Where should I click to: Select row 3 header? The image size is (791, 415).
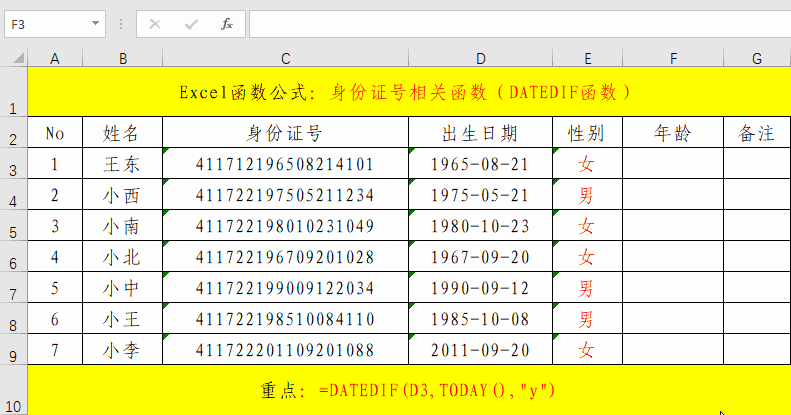tap(14, 163)
